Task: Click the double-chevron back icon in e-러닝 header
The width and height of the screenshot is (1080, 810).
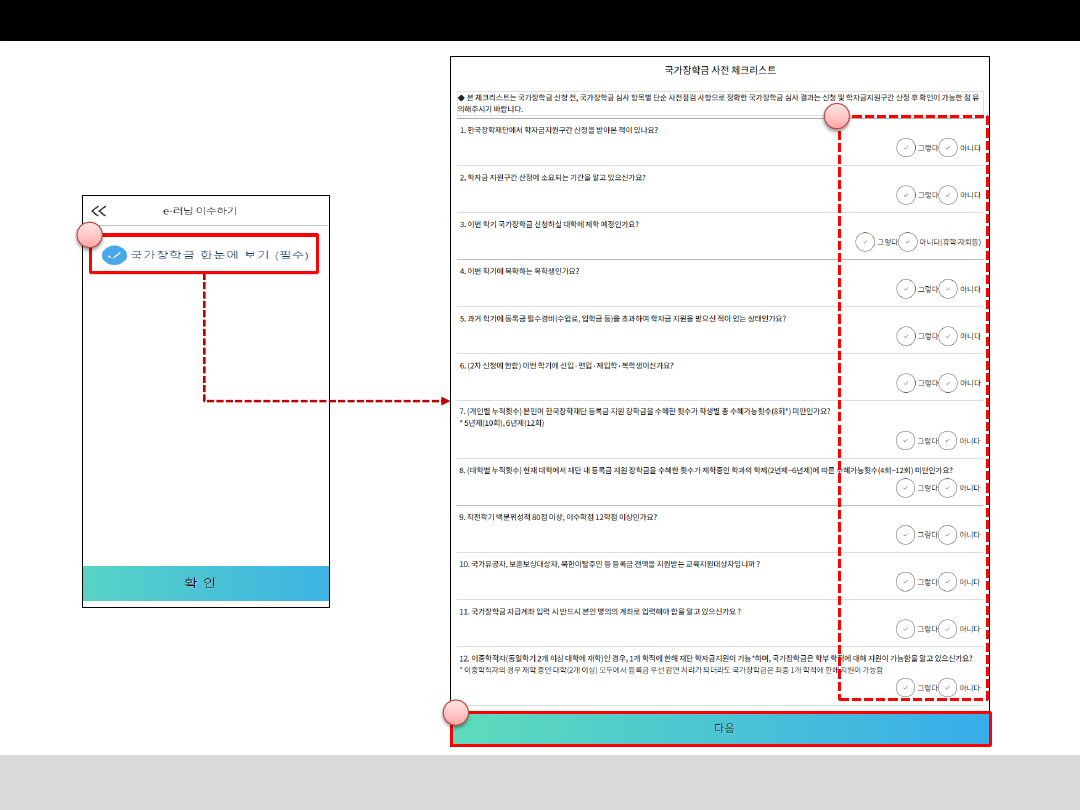Action: coord(98,211)
